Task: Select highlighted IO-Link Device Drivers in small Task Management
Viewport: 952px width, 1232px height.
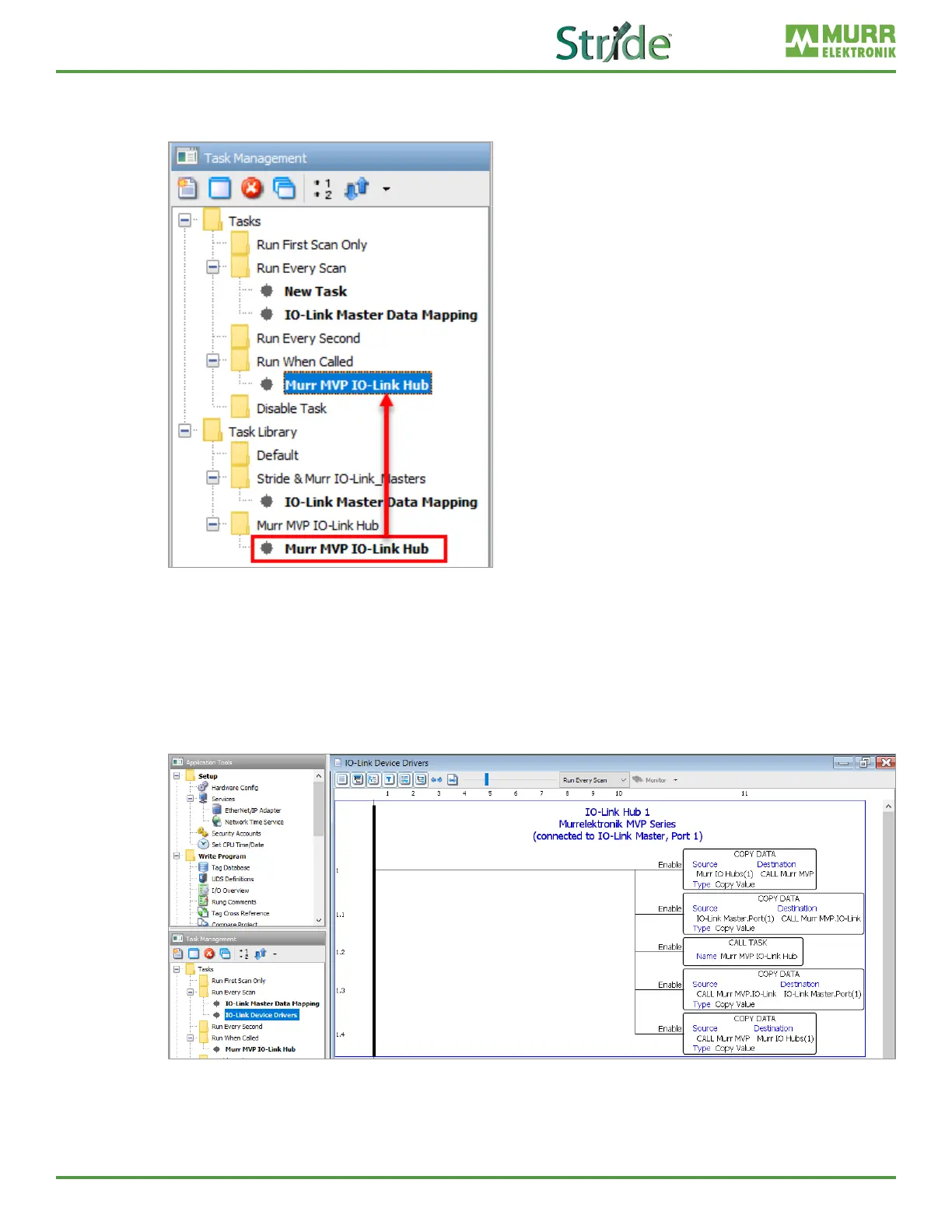Action: [261, 1015]
